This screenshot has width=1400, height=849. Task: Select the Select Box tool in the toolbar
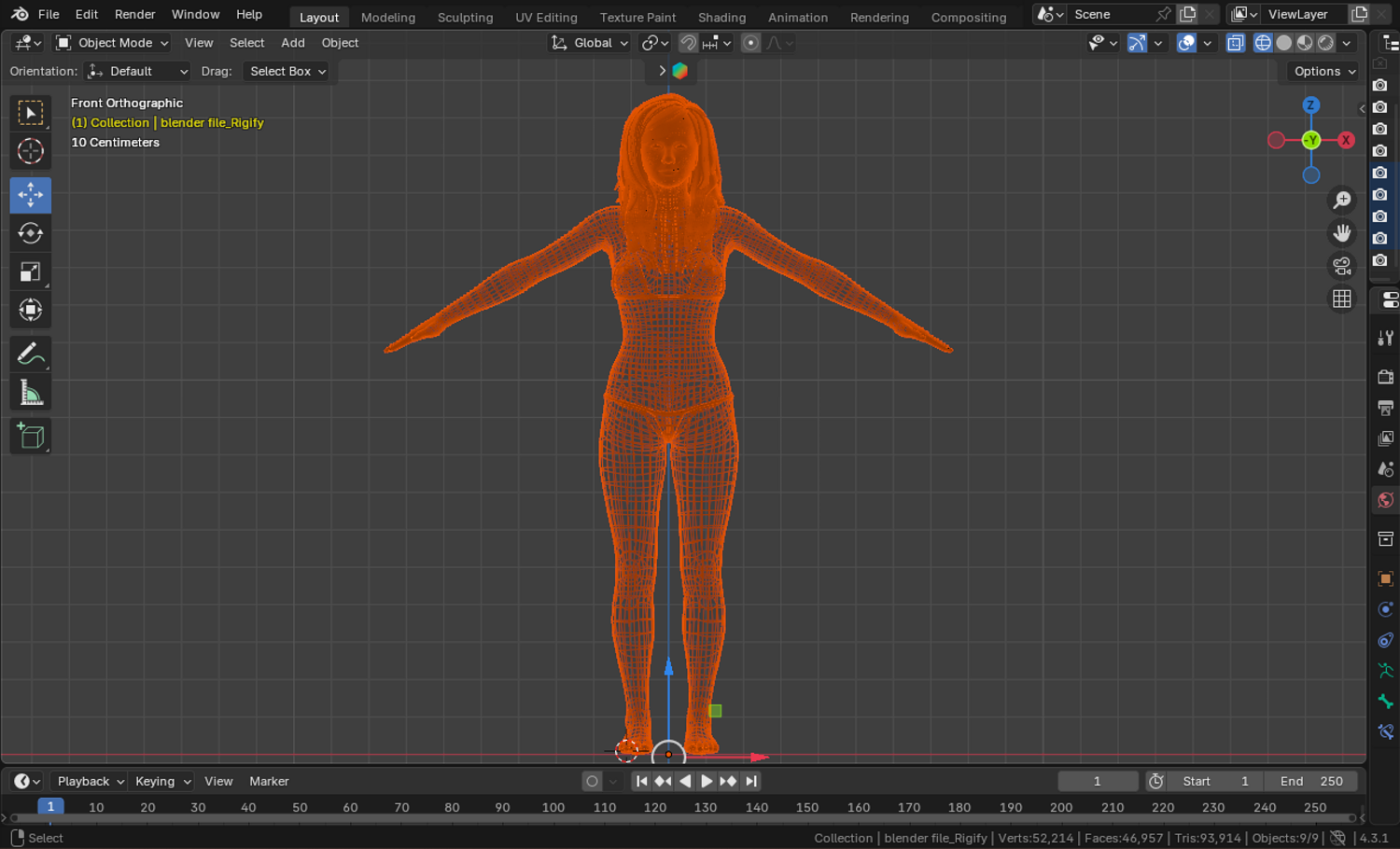pyautogui.click(x=31, y=113)
